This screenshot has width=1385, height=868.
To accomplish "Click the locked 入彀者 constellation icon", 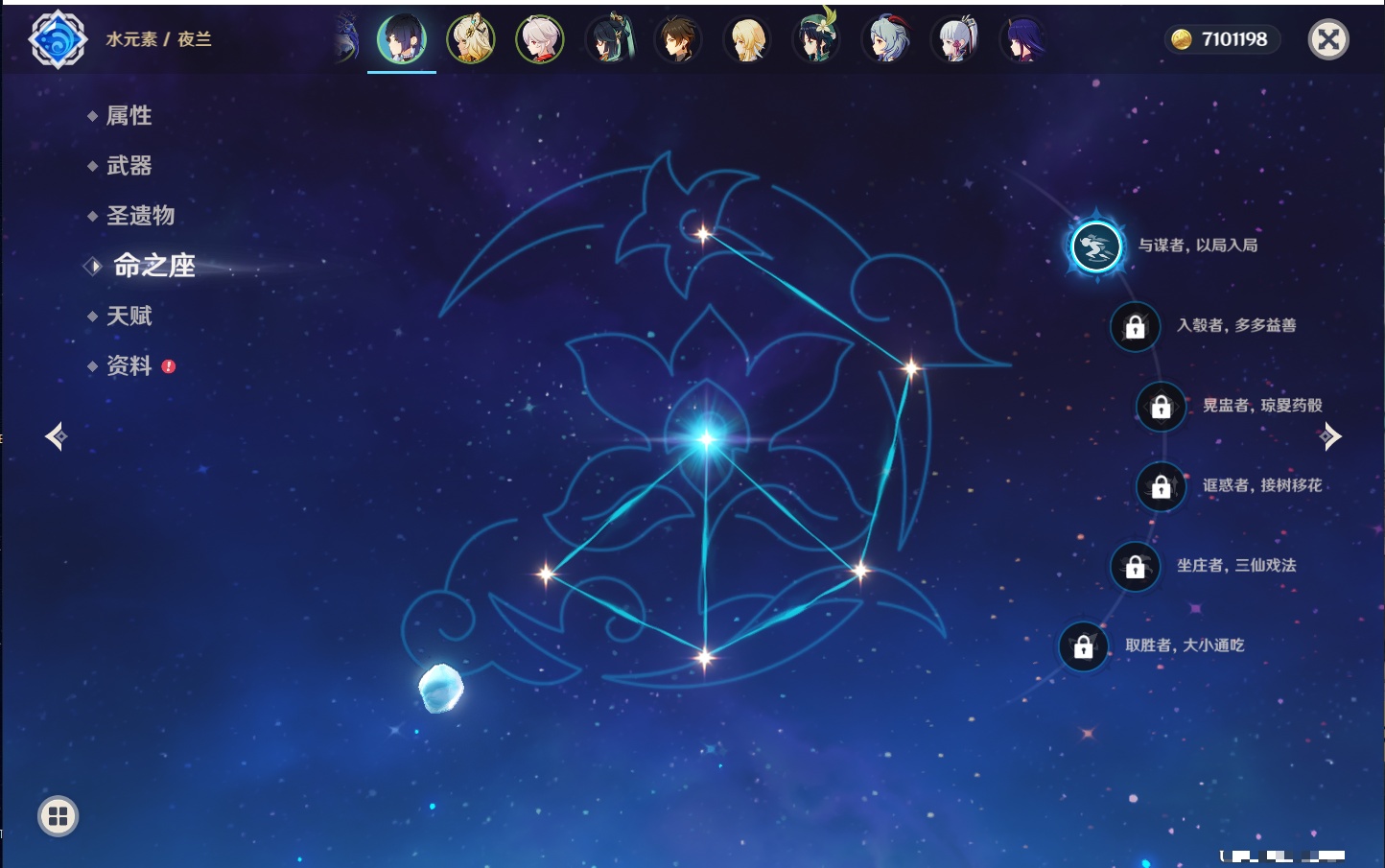I will coord(1135,326).
